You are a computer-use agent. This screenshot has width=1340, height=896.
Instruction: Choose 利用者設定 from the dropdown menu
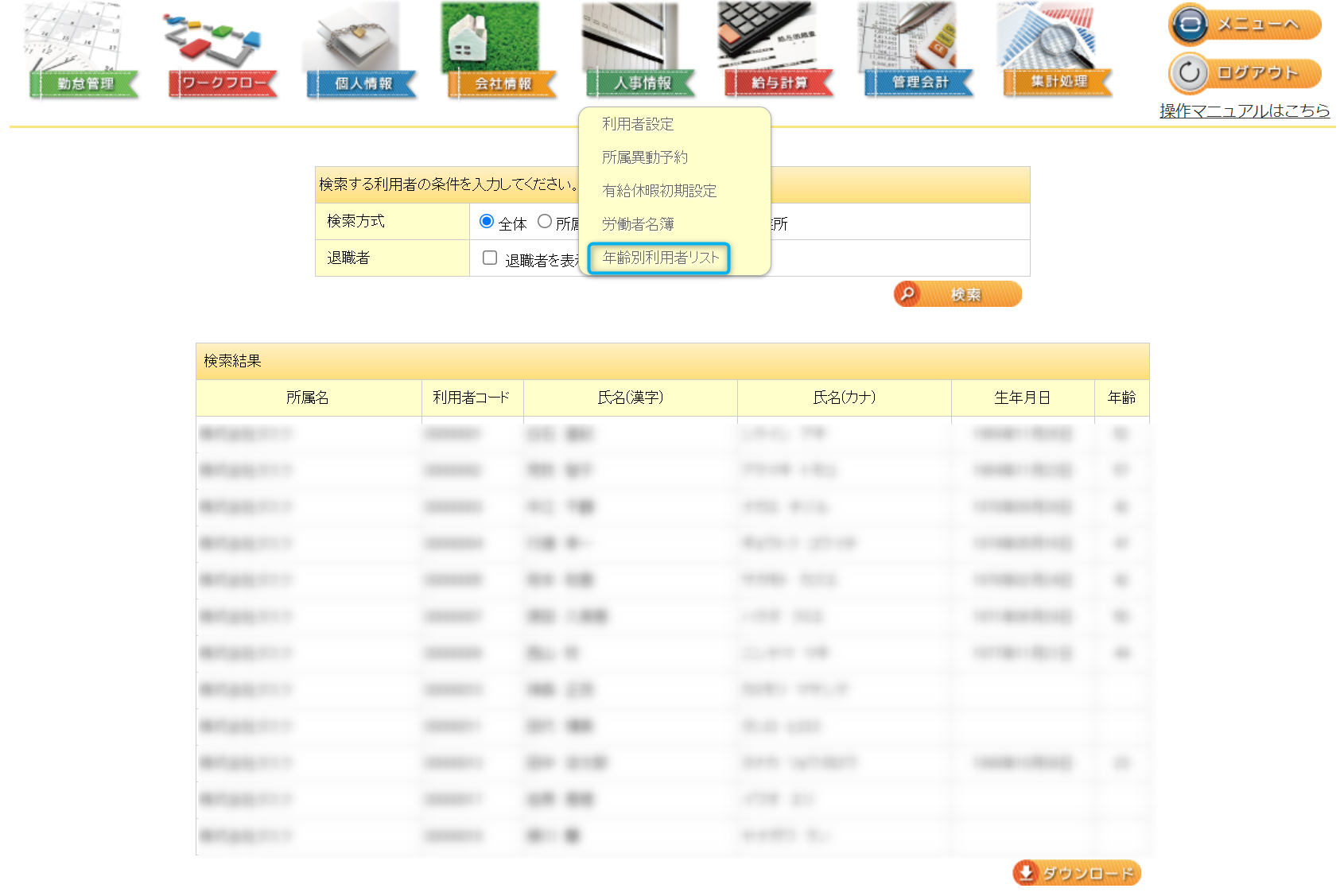(x=638, y=124)
